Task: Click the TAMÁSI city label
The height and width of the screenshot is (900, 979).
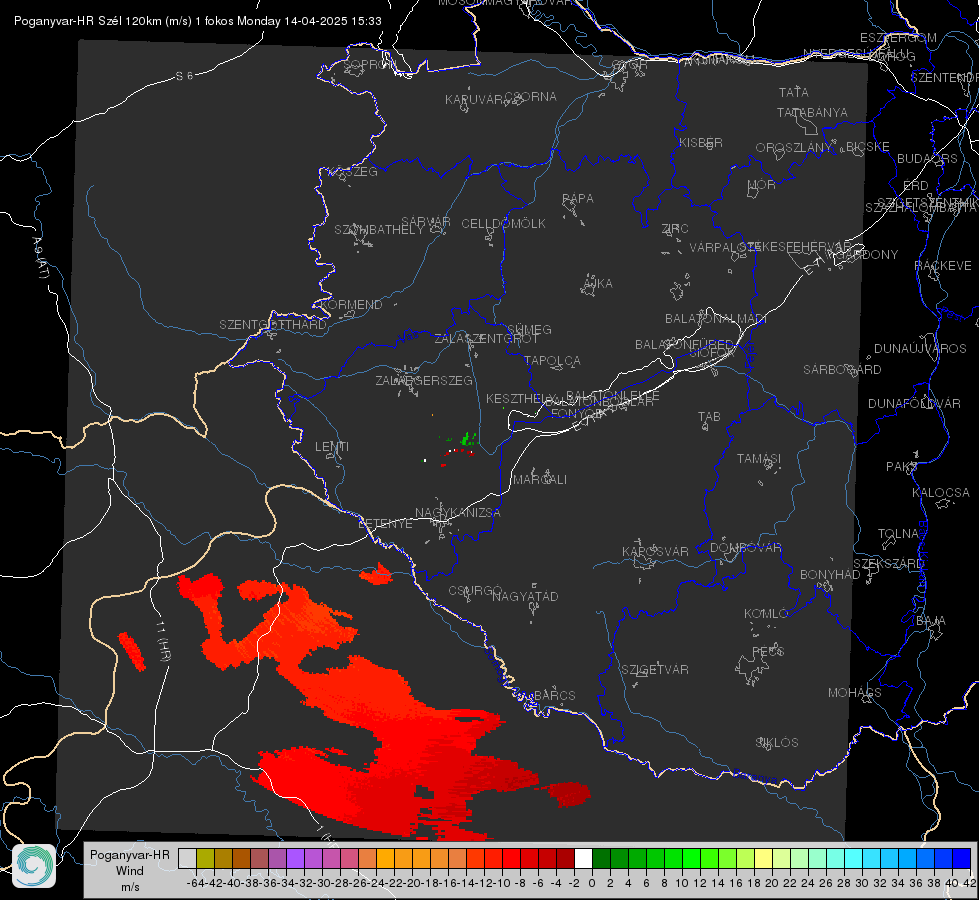Action: click(x=759, y=459)
